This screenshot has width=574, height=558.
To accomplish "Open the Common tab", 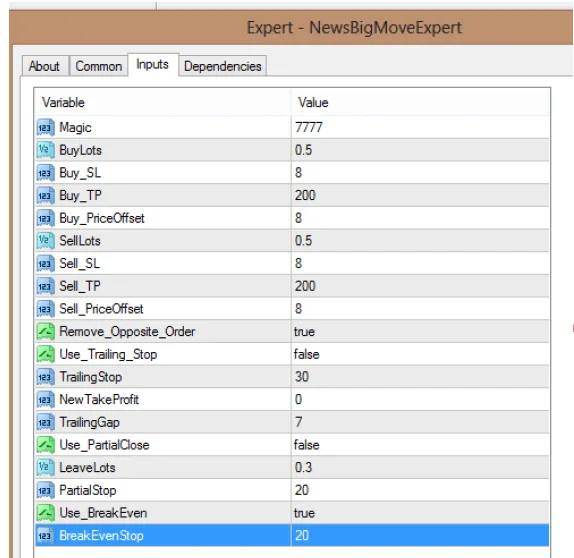I will (x=98, y=66).
